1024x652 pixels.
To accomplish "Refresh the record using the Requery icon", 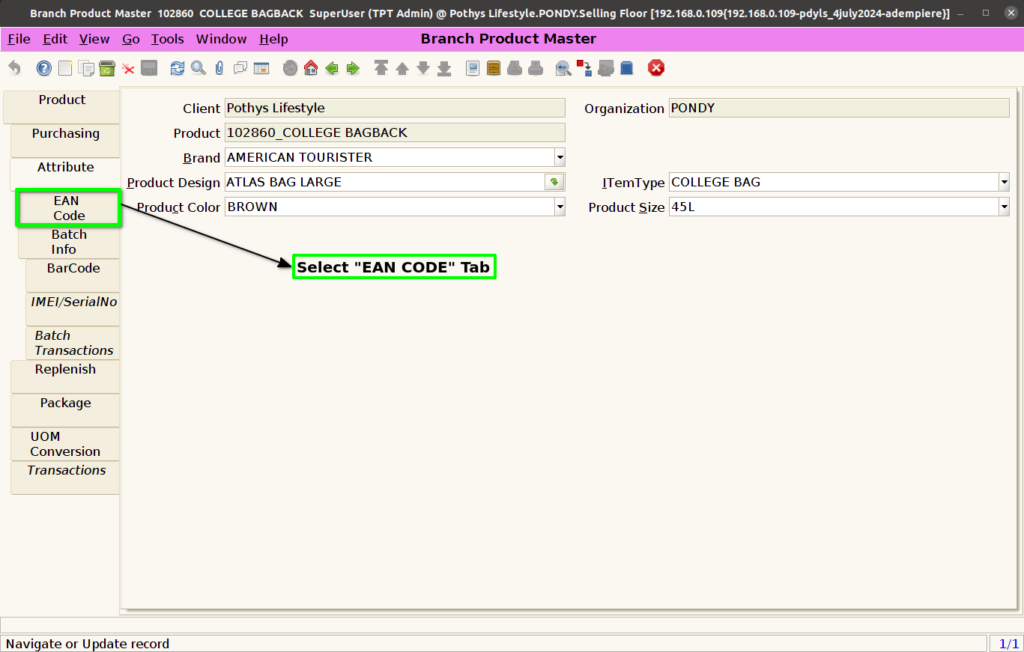I will tap(177, 68).
